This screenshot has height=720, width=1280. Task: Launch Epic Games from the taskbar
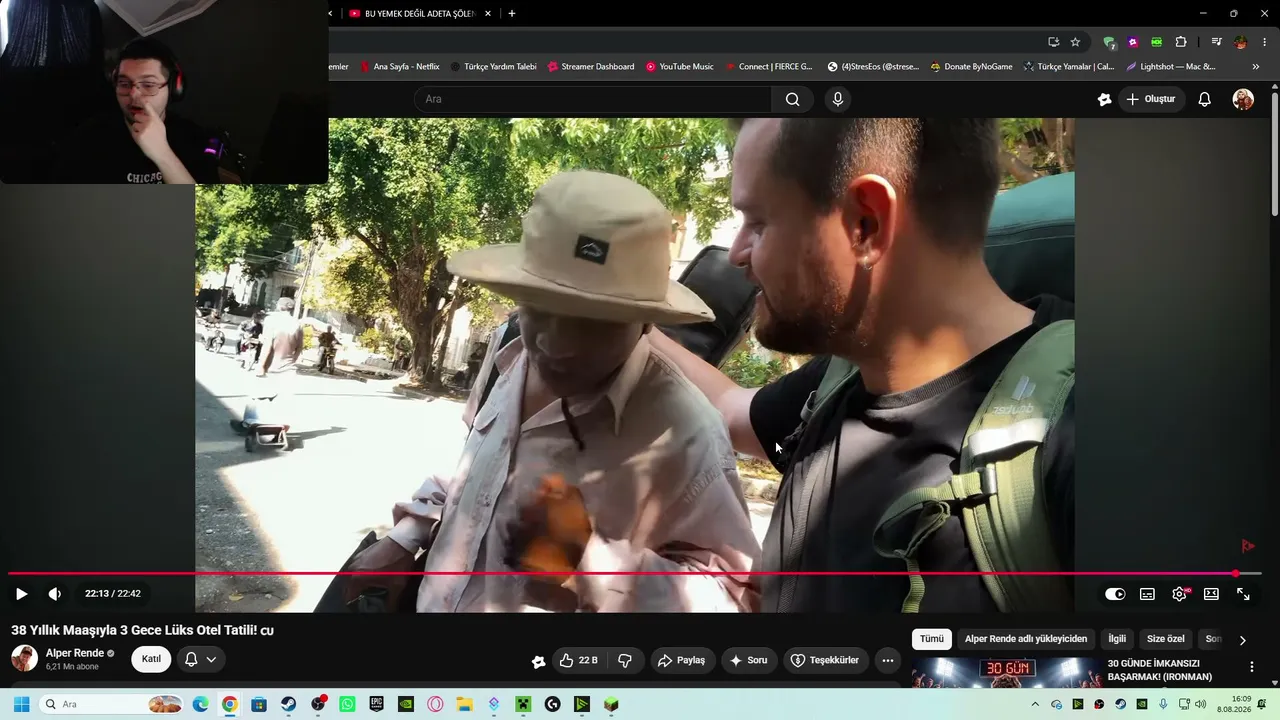pos(377,704)
